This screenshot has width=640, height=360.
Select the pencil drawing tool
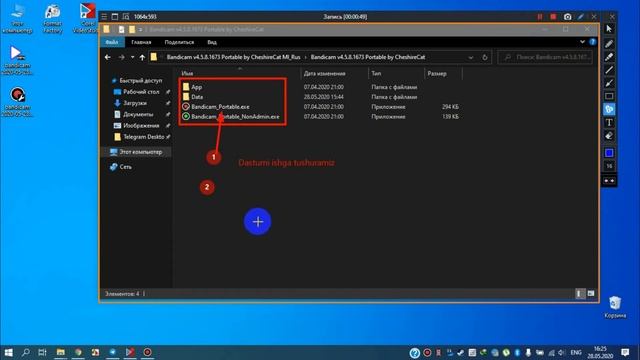[x=609, y=43]
